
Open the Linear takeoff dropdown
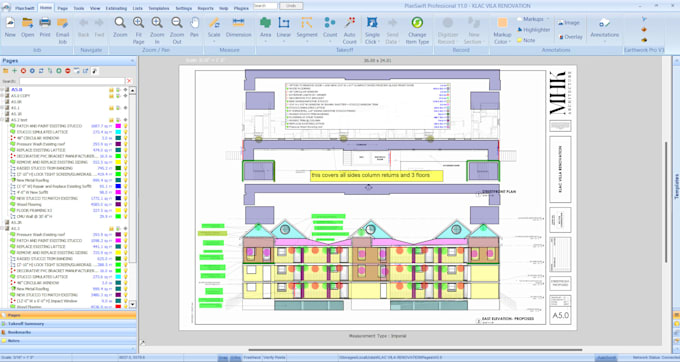tap(284, 42)
